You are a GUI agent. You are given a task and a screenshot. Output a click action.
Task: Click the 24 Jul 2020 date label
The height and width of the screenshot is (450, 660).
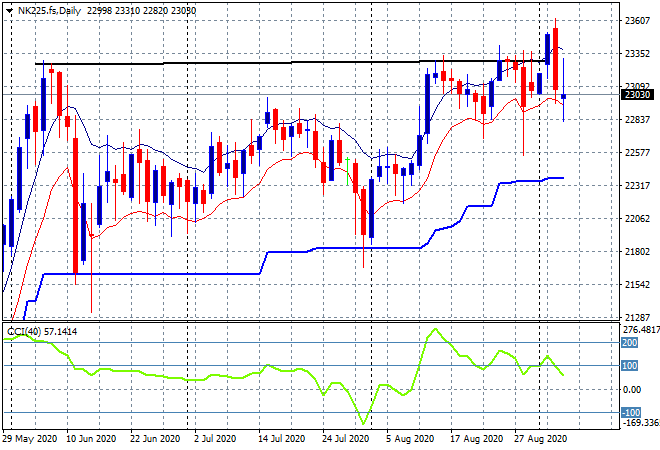pyautogui.click(x=345, y=439)
